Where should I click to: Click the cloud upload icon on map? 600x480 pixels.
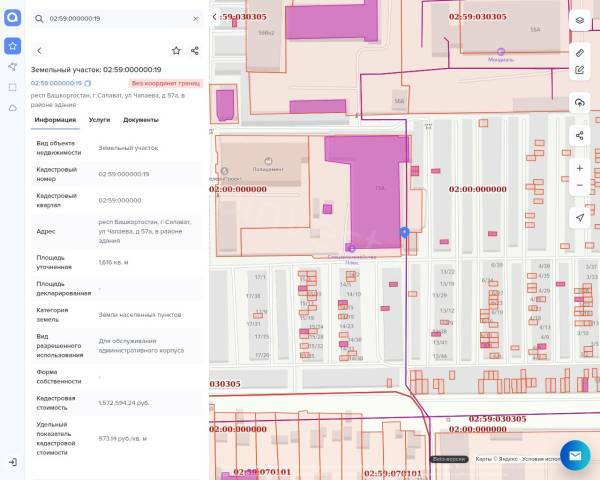point(580,103)
